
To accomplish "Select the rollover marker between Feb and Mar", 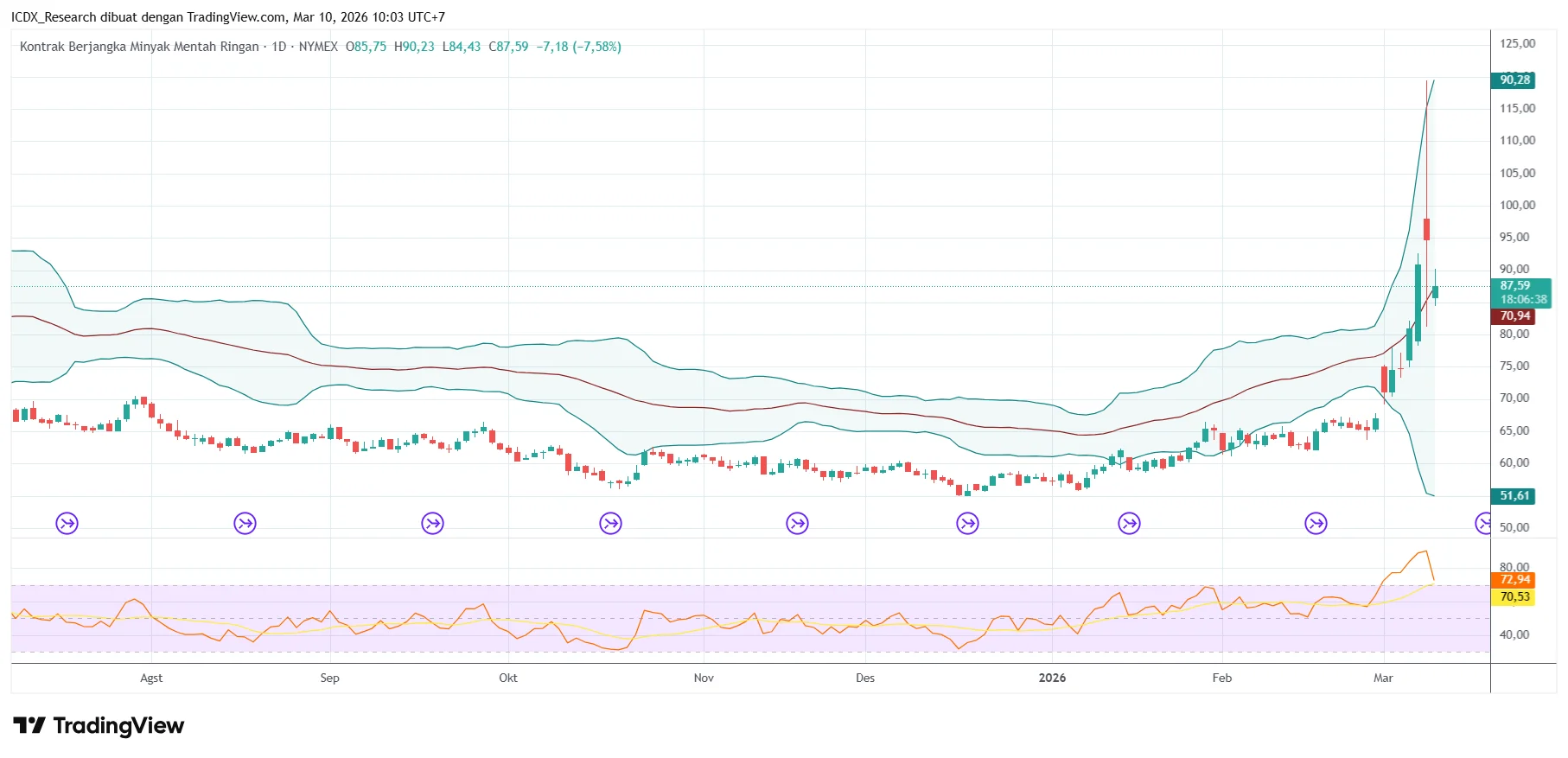I will [x=1316, y=523].
